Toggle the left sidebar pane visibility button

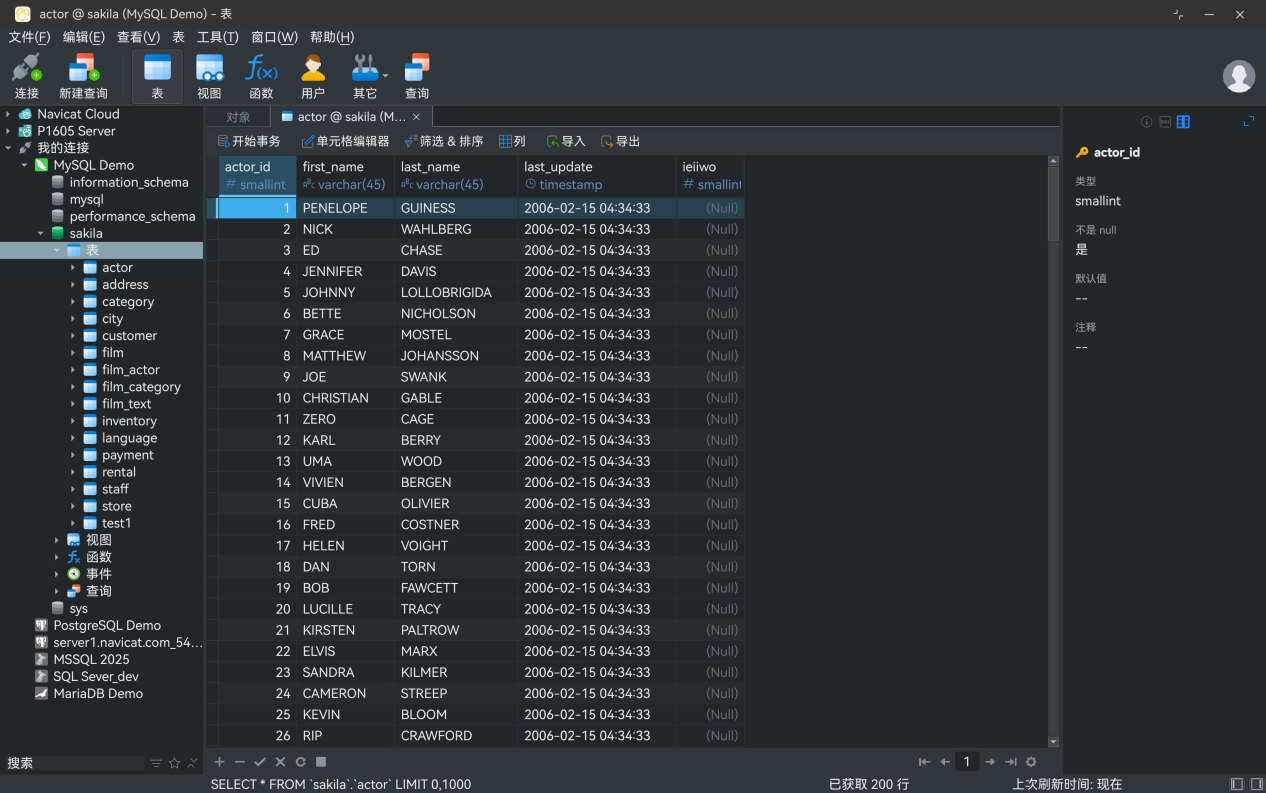tap(1237, 784)
